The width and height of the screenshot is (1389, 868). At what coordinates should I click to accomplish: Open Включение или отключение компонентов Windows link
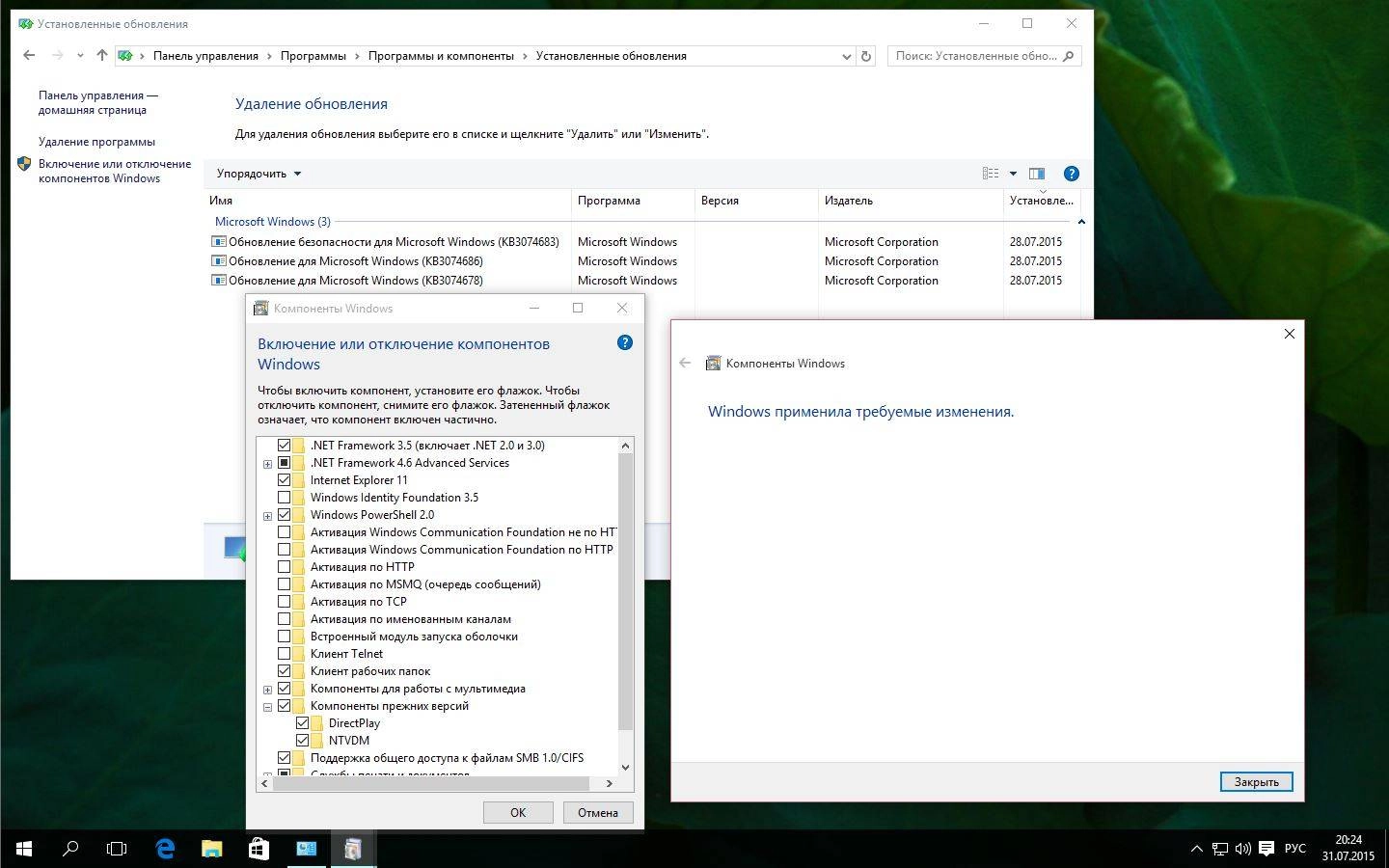point(115,171)
